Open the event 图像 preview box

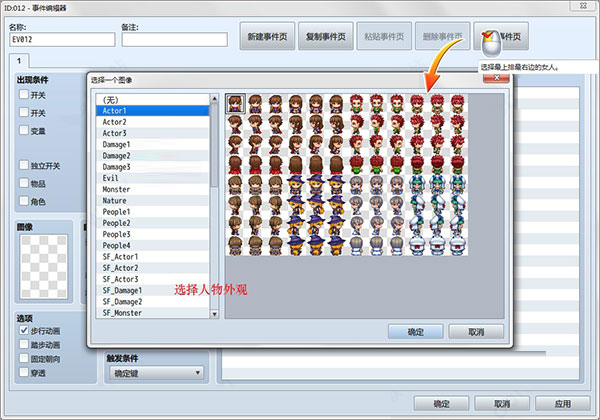click(44, 266)
